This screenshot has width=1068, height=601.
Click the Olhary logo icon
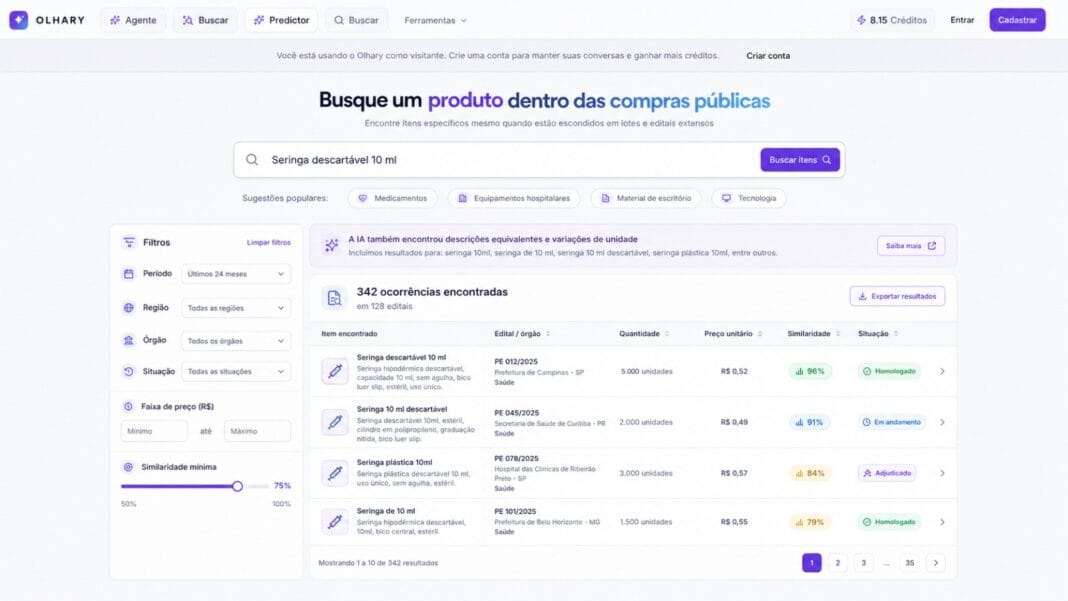(18, 20)
